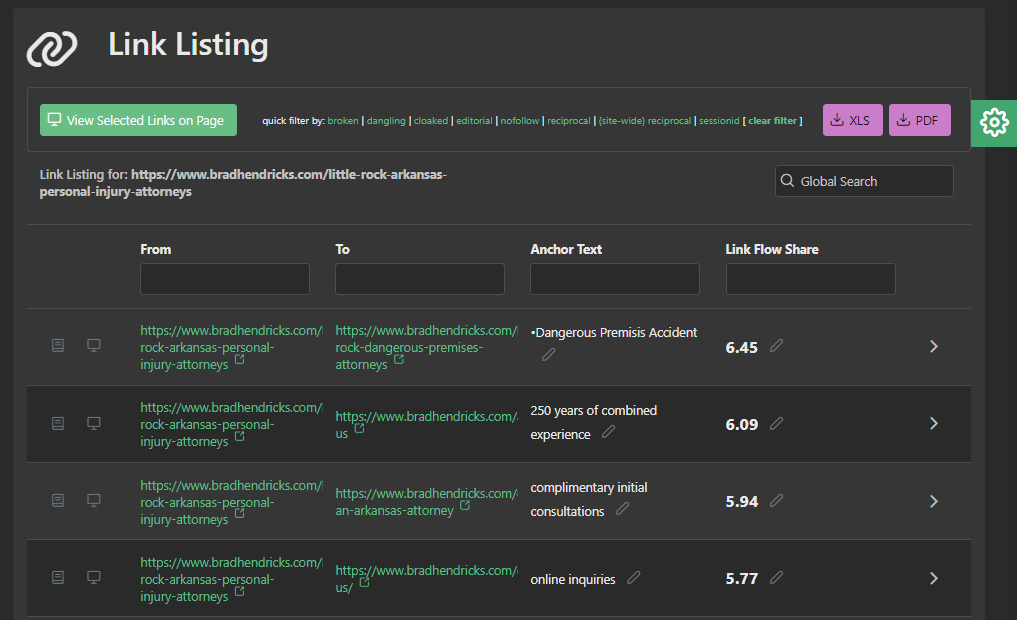Edit anchor text 'Dangerous Premisis Accident' pencil

point(548,355)
